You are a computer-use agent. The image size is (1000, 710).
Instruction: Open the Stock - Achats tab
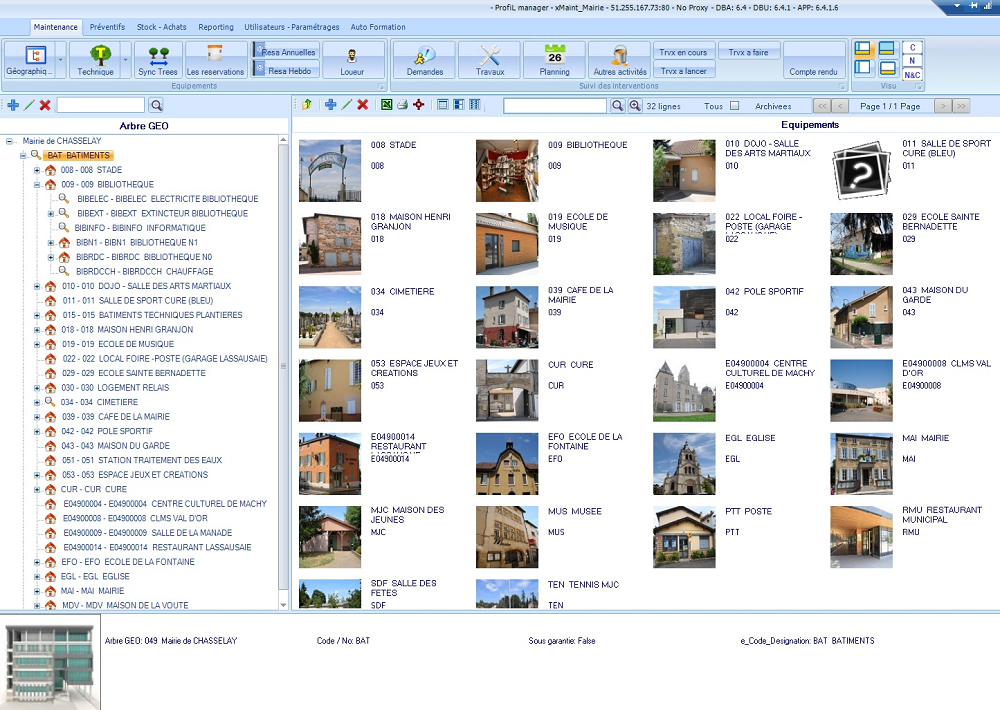click(x=161, y=27)
